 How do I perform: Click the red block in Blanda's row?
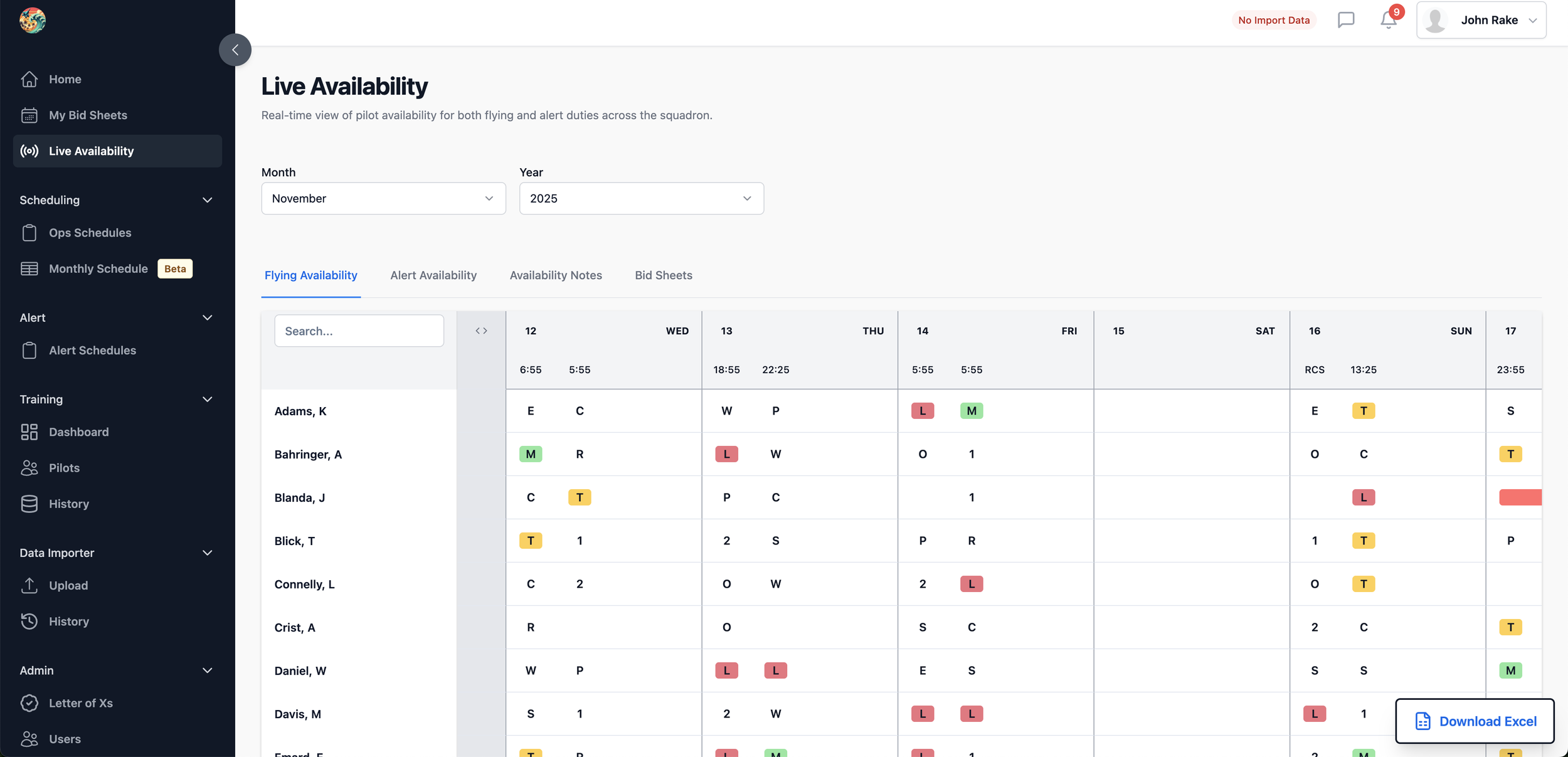1520,497
